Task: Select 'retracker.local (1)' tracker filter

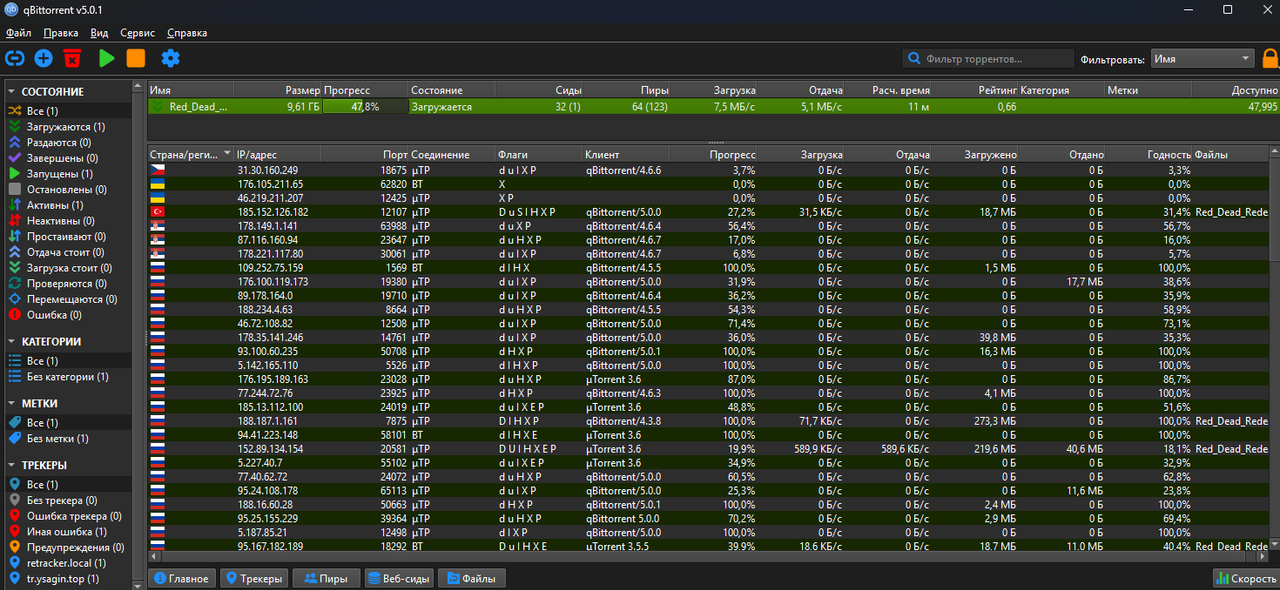Action: pyautogui.click(x=68, y=563)
